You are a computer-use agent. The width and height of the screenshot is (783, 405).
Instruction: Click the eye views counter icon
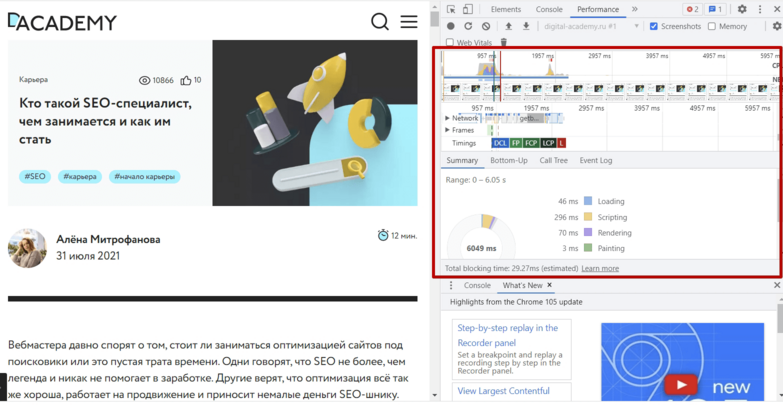pyautogui.click(x=144, y=80)
